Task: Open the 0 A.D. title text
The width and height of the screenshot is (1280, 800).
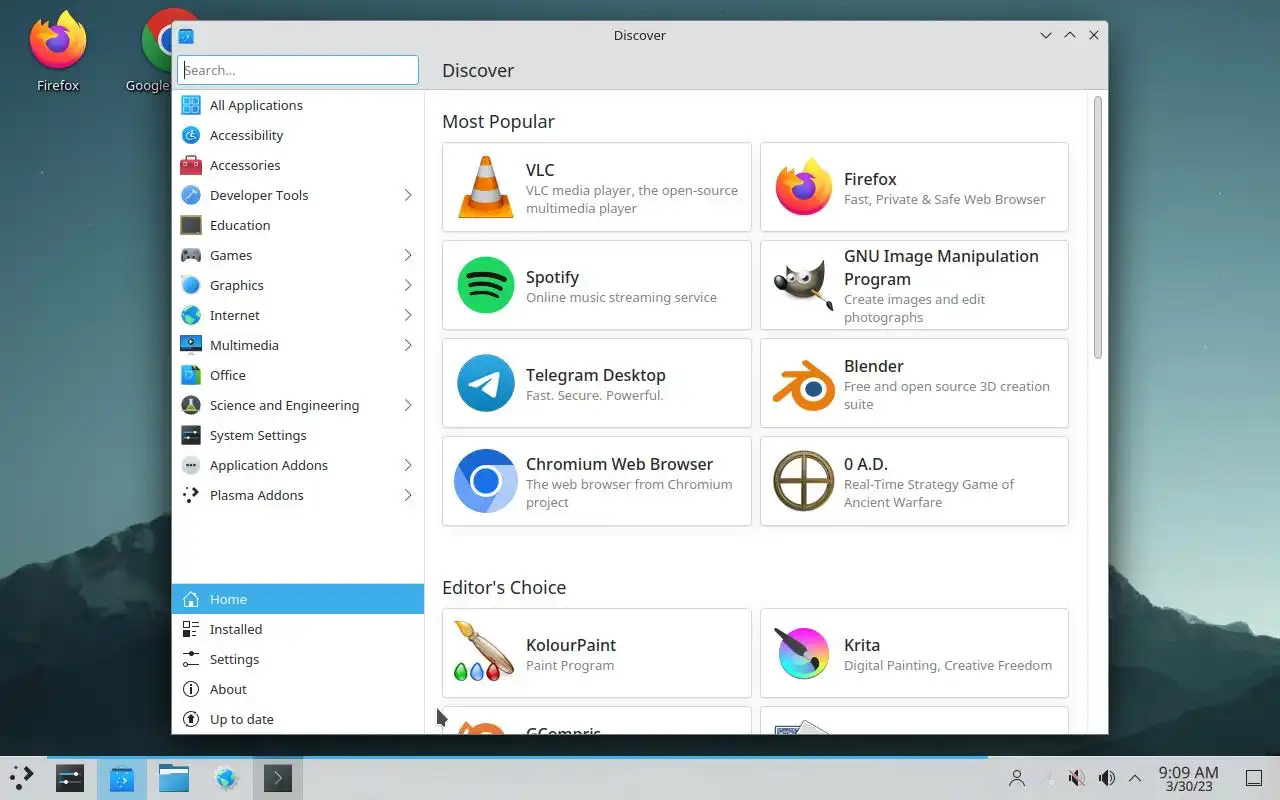Action: [865, 464]
